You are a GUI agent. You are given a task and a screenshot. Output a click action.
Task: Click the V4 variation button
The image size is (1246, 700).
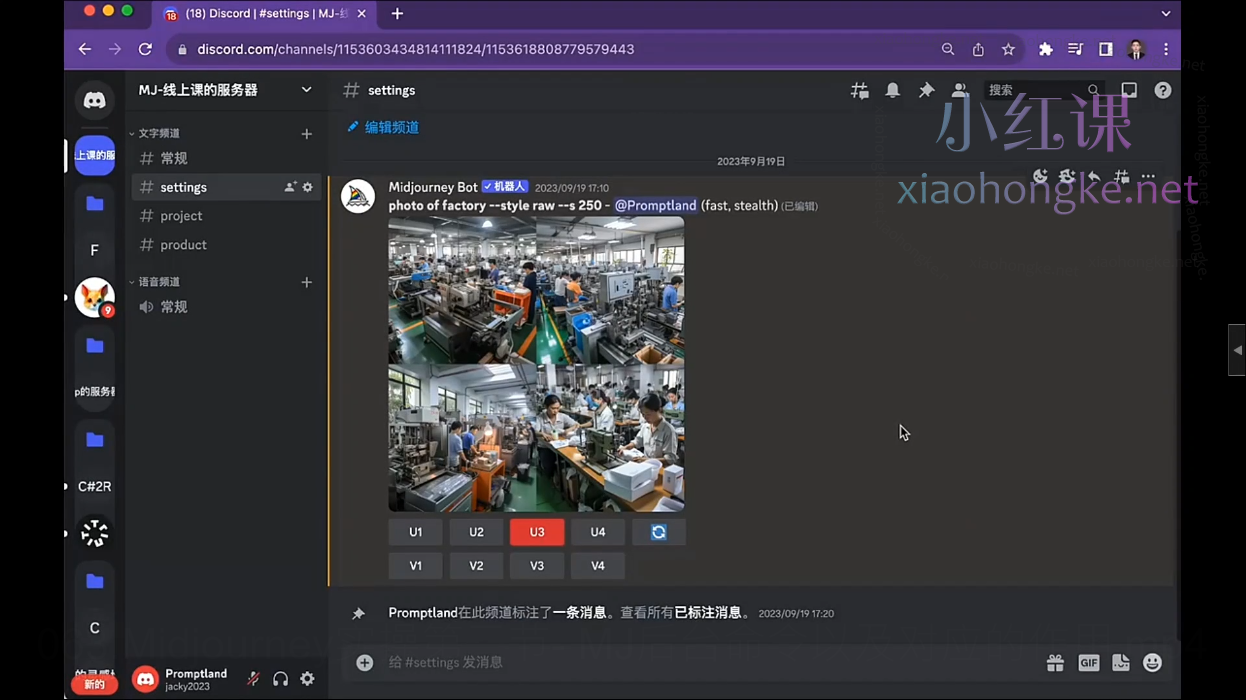tap(598, 566)
